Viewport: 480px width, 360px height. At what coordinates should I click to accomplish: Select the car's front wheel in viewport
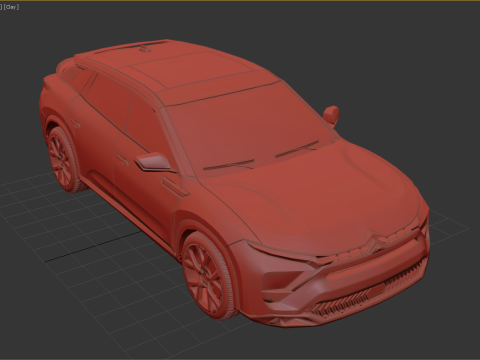(x=207, y=276)
